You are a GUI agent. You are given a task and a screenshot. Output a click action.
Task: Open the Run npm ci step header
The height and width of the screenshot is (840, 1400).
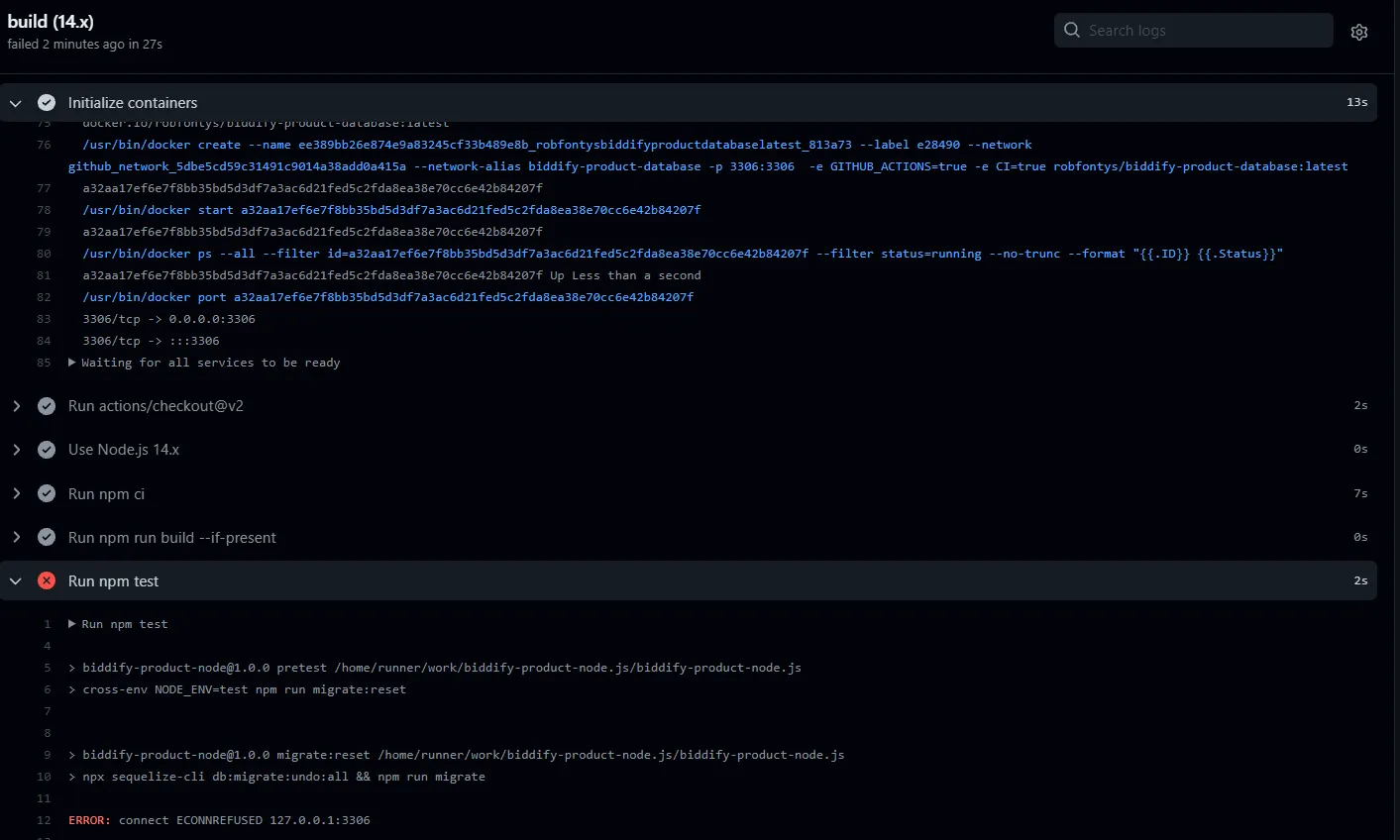coord(689,493)
